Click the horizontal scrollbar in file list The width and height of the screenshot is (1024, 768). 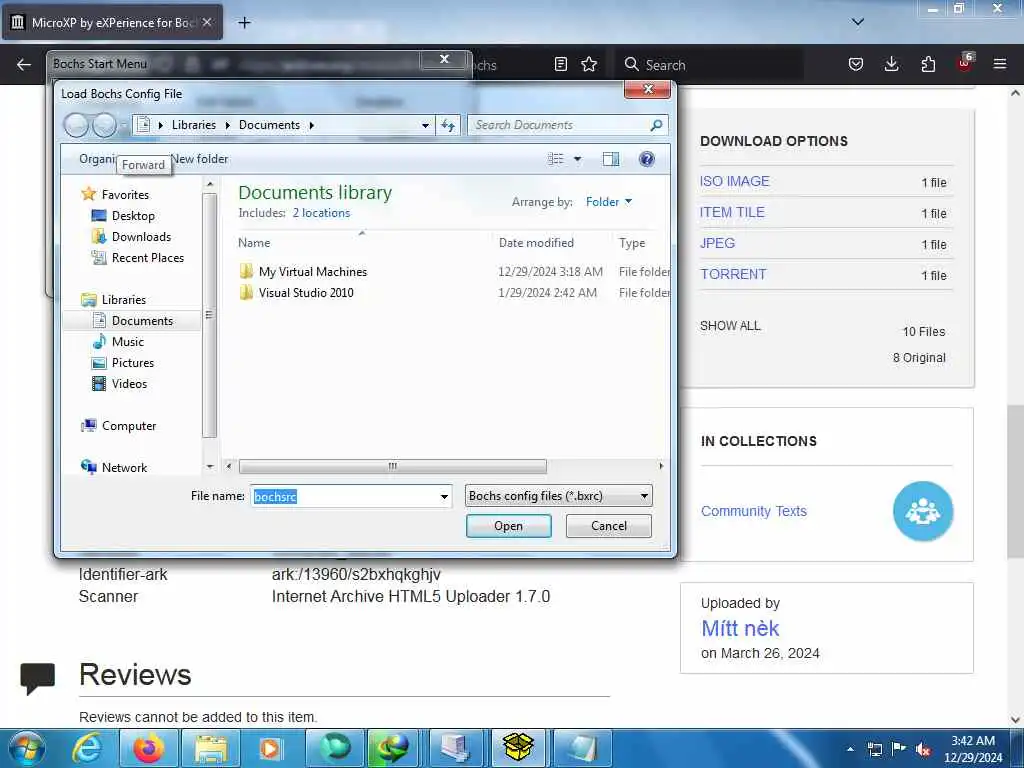coord(392,466)
